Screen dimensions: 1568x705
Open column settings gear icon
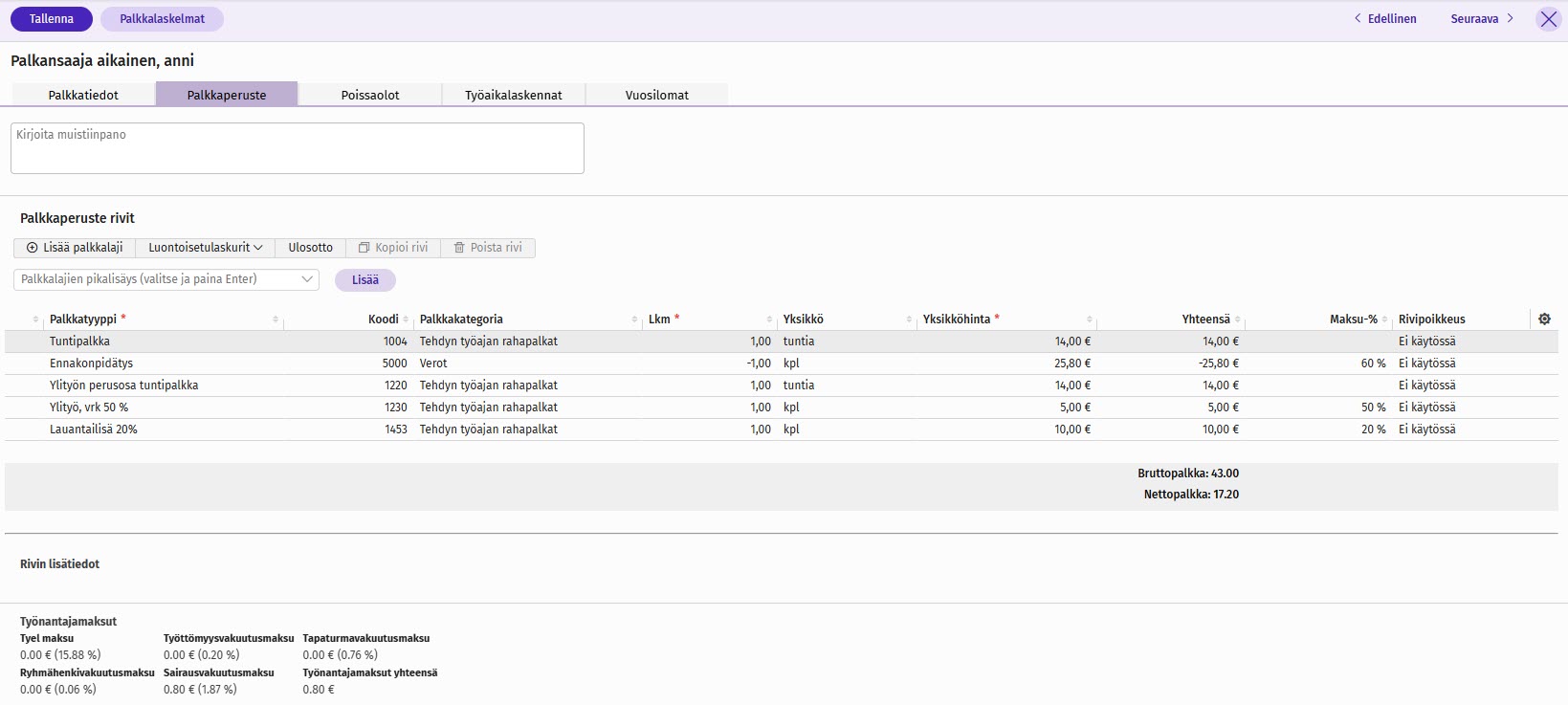tap(1544, 319)
